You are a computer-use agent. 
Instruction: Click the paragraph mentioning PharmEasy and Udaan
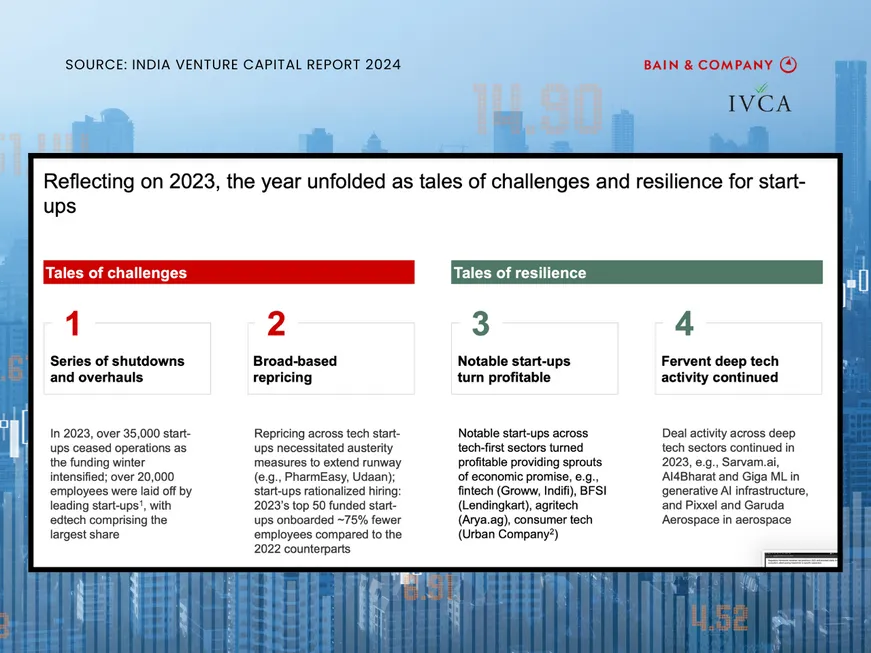click(x=328, y=484)
